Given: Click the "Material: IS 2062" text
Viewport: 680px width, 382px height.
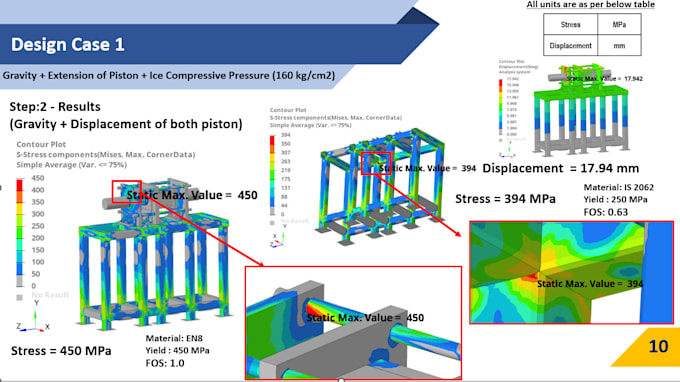Looking at the screenshot, I should (618, 187).
